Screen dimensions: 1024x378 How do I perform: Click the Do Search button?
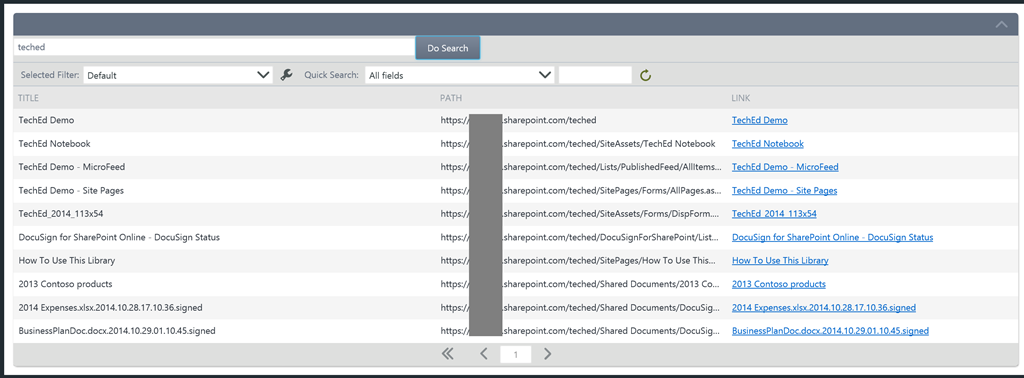pos(447,48)
